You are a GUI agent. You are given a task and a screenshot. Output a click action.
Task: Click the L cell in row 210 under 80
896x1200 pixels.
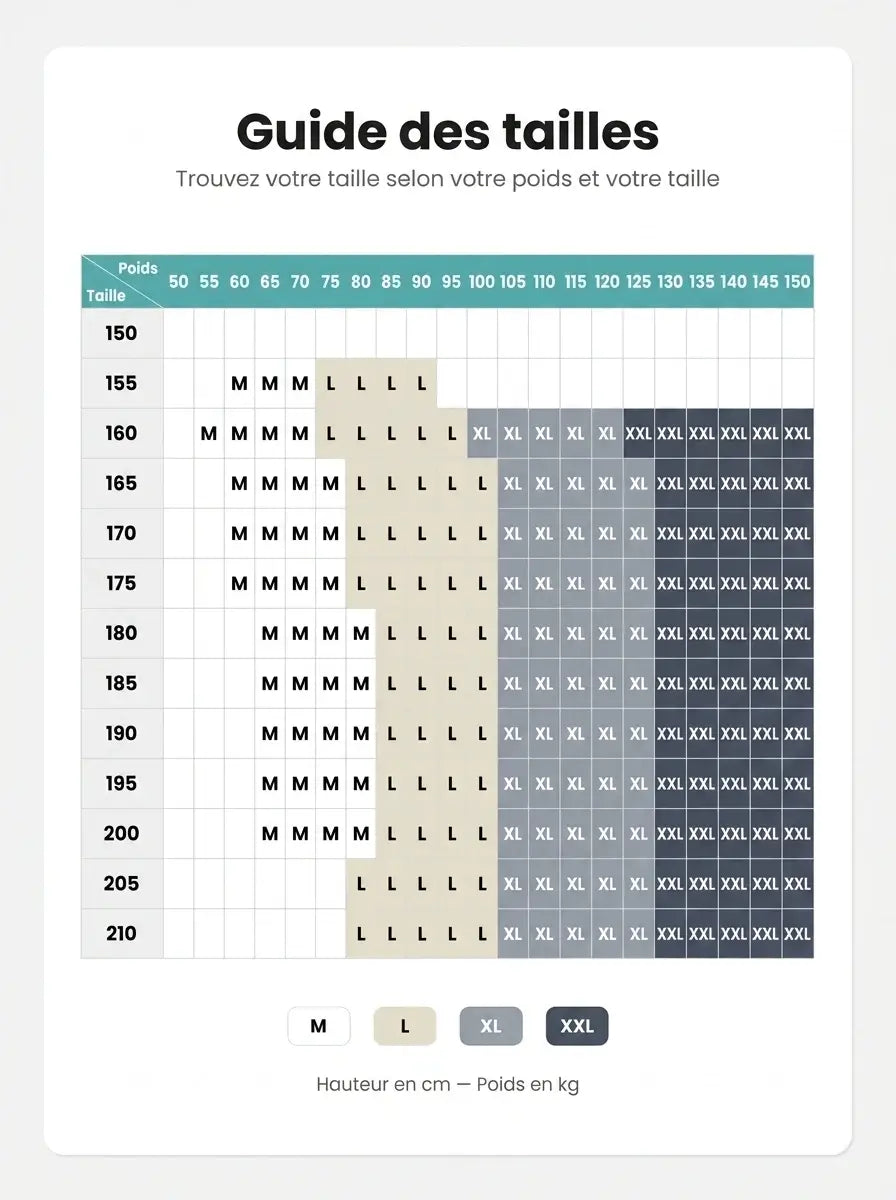[x=361, y=933]
